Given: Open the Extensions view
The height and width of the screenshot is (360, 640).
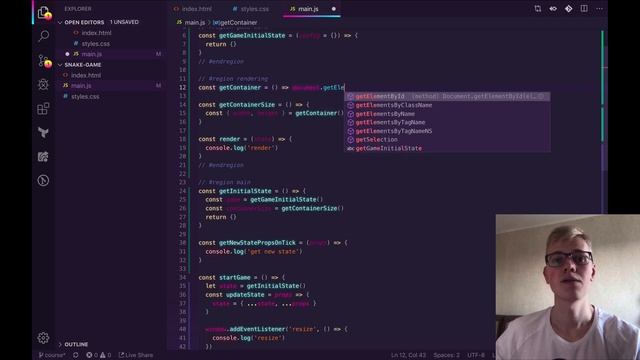Looking at the screenshot, I should pos(43,109).
